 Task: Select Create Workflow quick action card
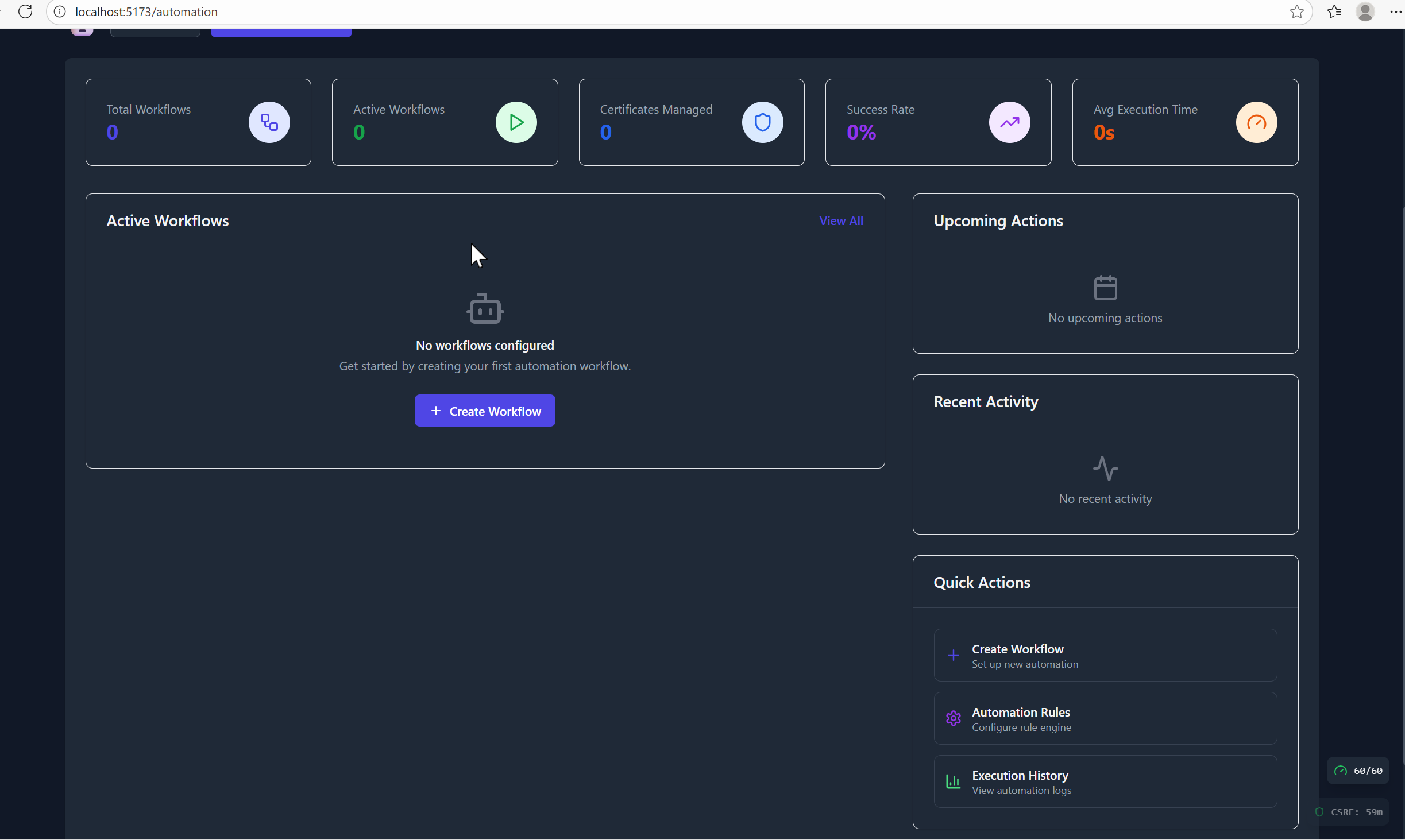click(x=1105, y=655)
